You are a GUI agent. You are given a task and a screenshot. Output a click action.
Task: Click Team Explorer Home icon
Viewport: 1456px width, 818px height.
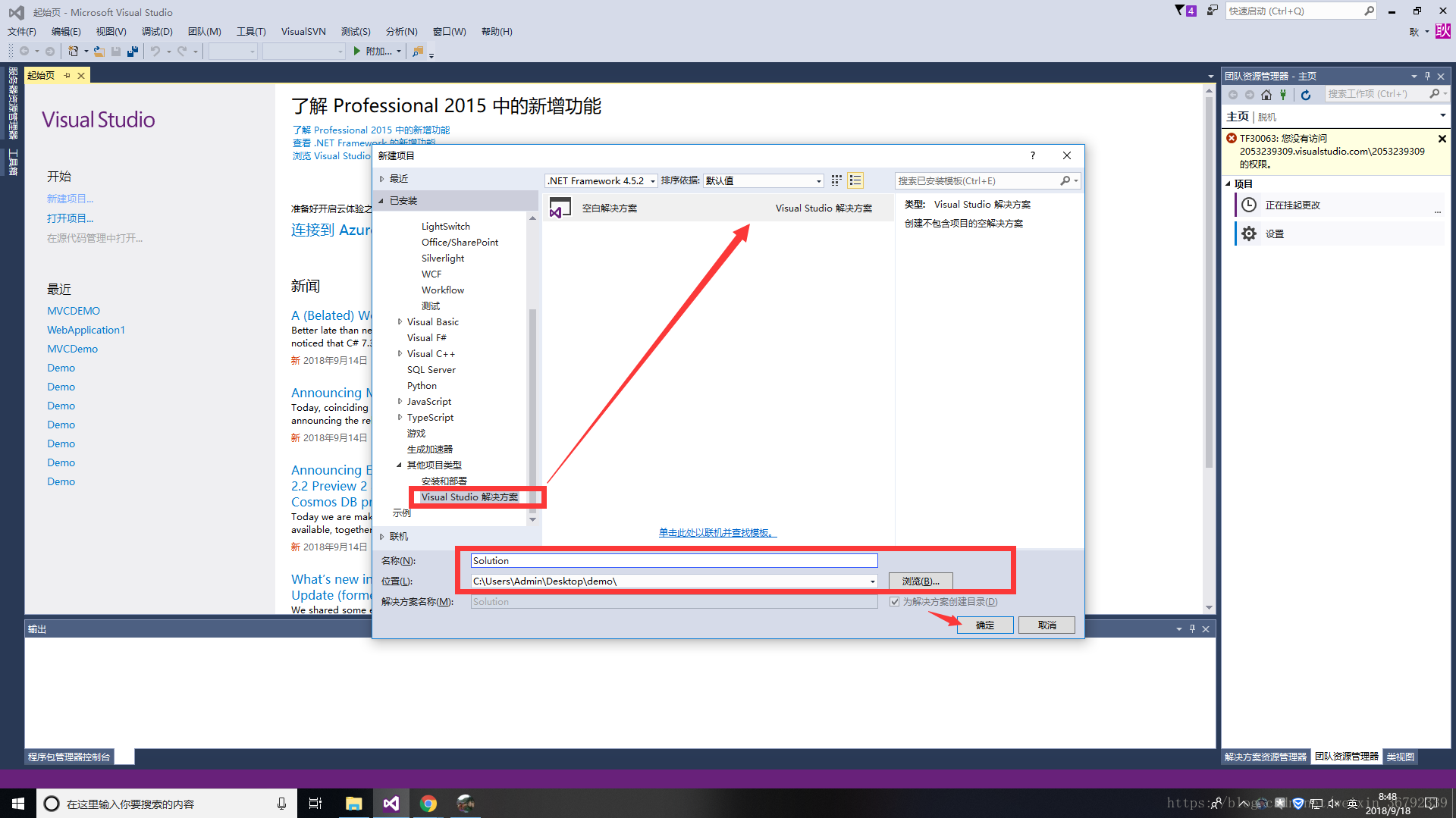pos(1266,94)
